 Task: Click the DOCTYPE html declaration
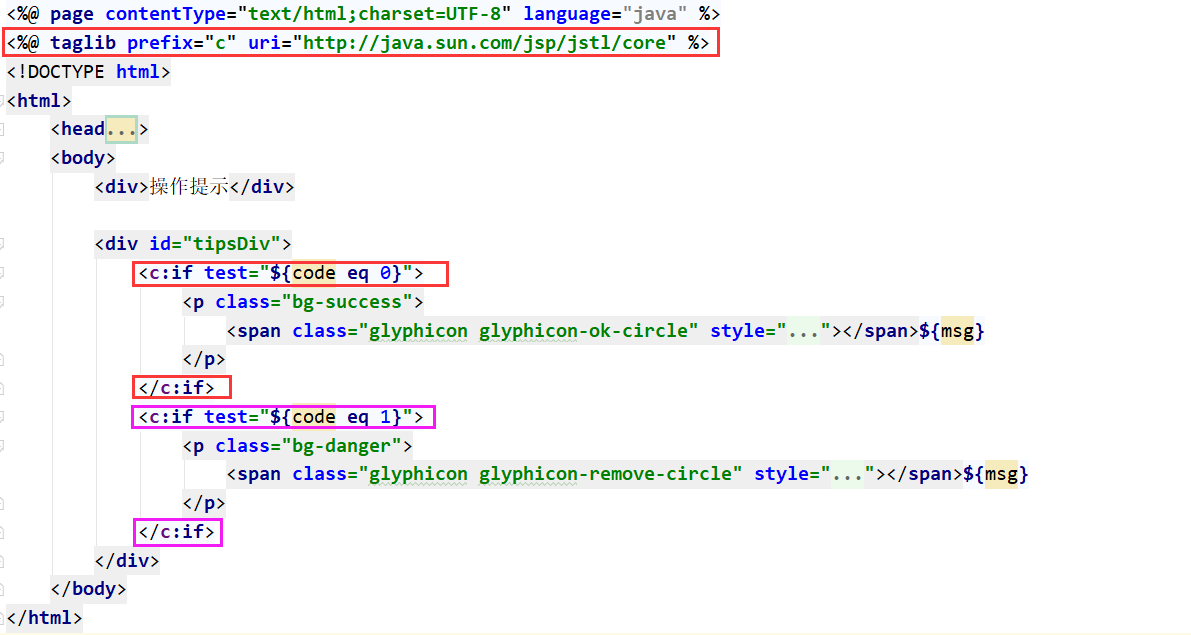[x=88, y=72]
